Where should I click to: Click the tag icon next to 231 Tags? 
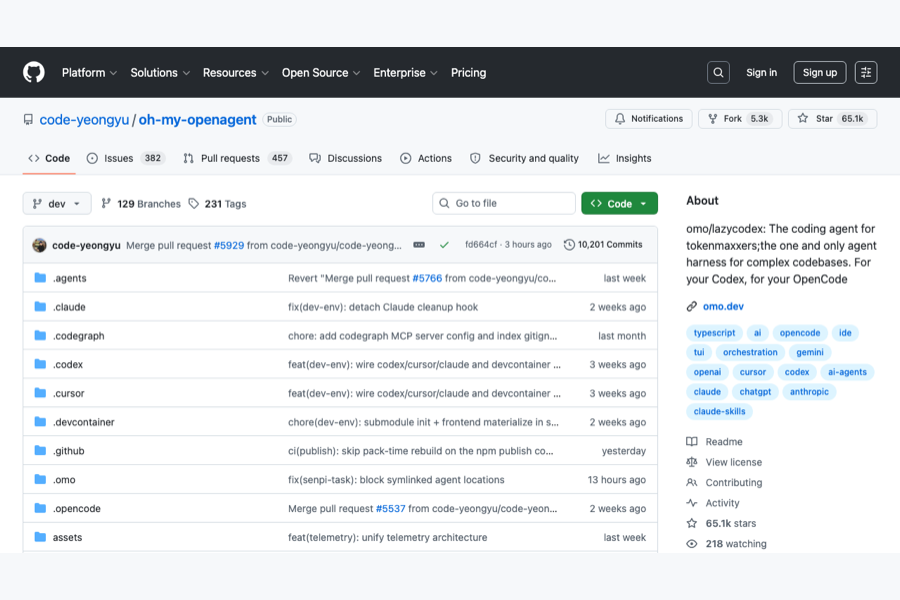point(194,203)
